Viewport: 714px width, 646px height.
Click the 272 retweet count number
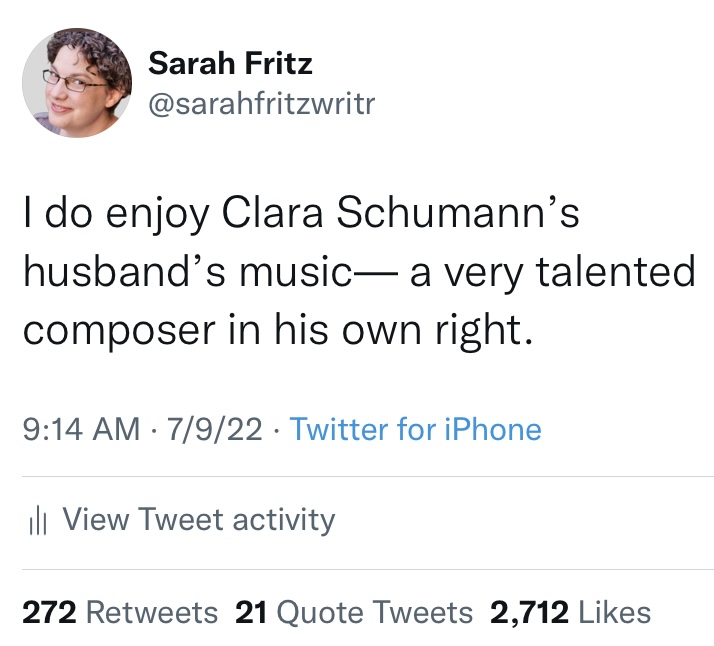[x=50, y=612]
